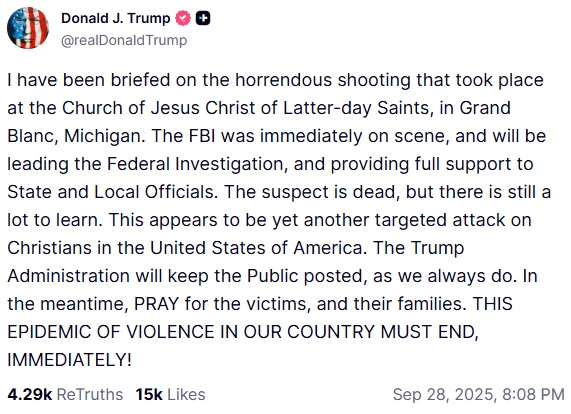
Task: Click "United States of America" in post
Action: pos(256,248)
